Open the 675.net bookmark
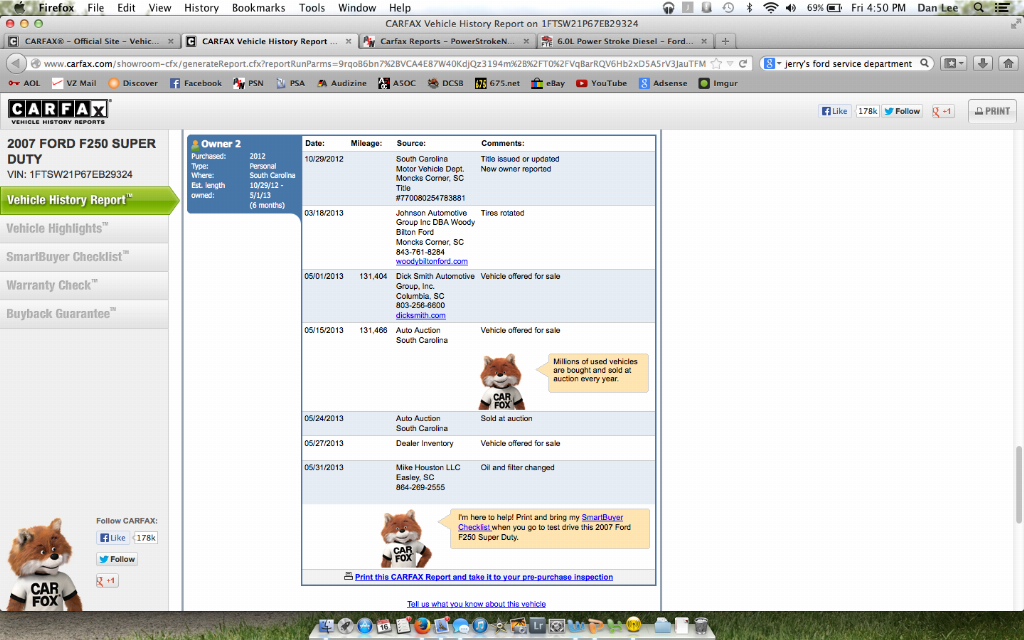Viewport: 1024px width, 640px height. 498,83
